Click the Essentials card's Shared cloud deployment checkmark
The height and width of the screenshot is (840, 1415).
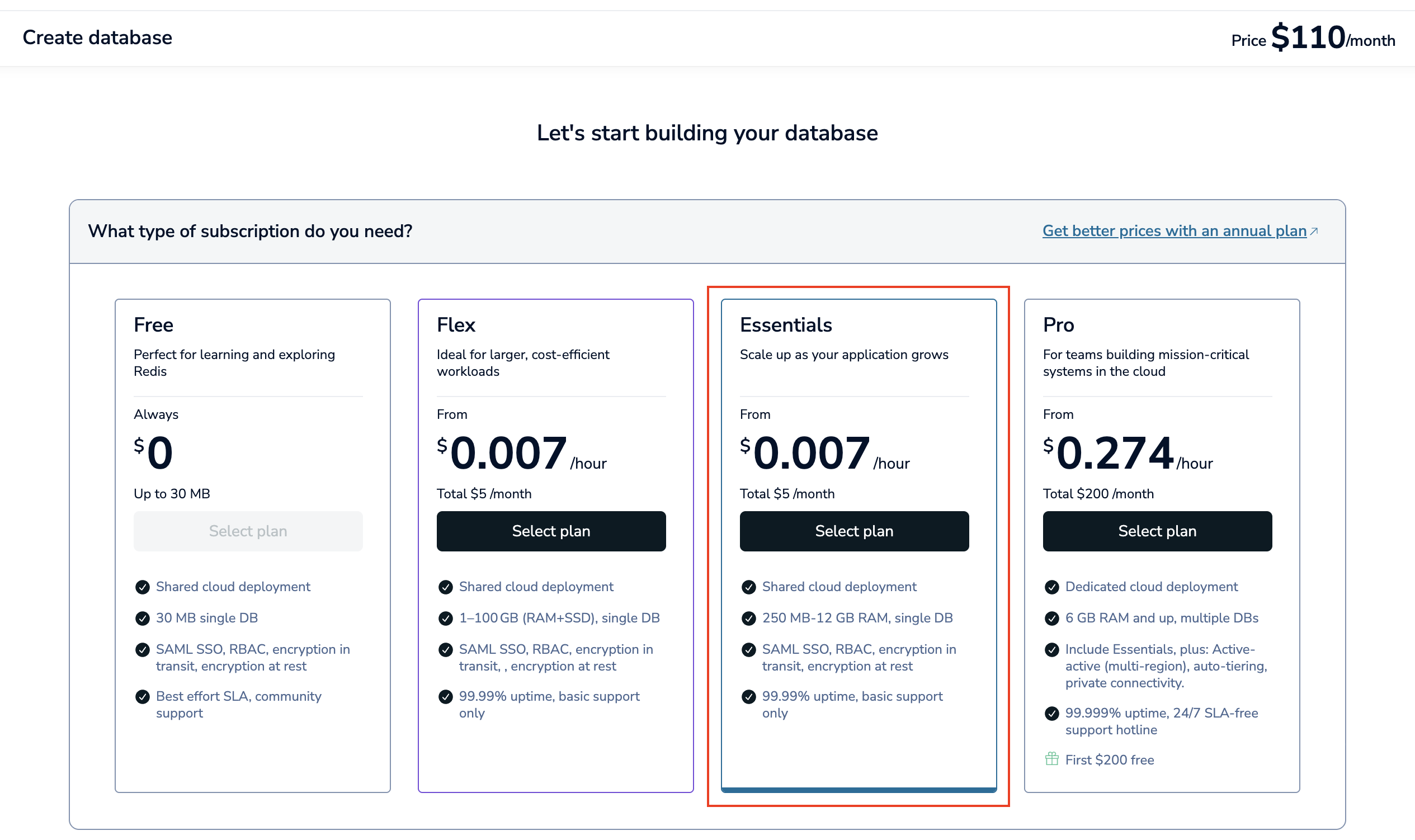click(x=748, y=587)
